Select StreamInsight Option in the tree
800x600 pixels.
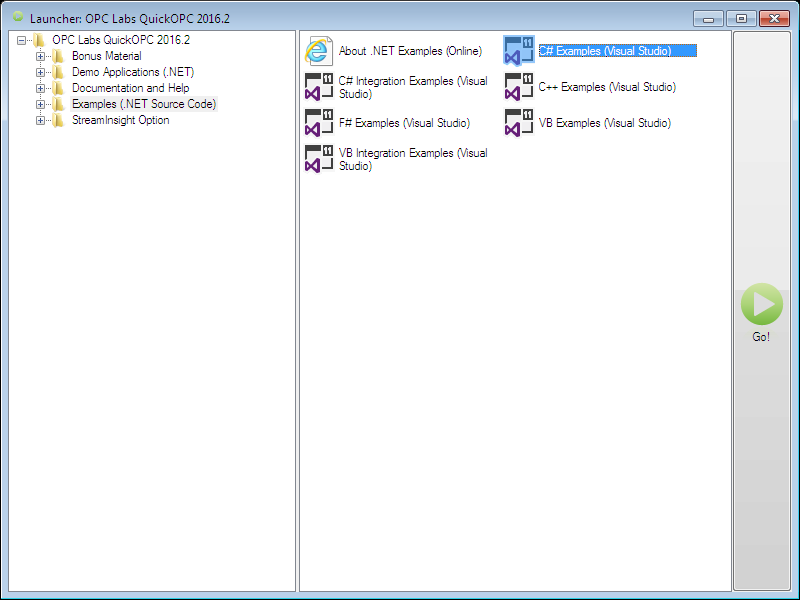click(120, 120)
